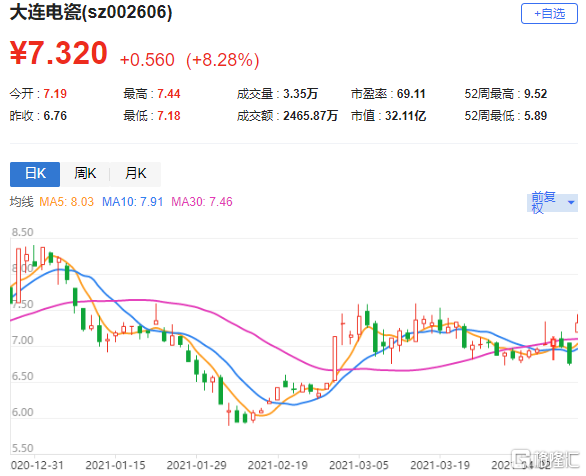Screen dimensions: 586x476
Task: Click 52周最低 value 5.89
Action: pos(535,116)
